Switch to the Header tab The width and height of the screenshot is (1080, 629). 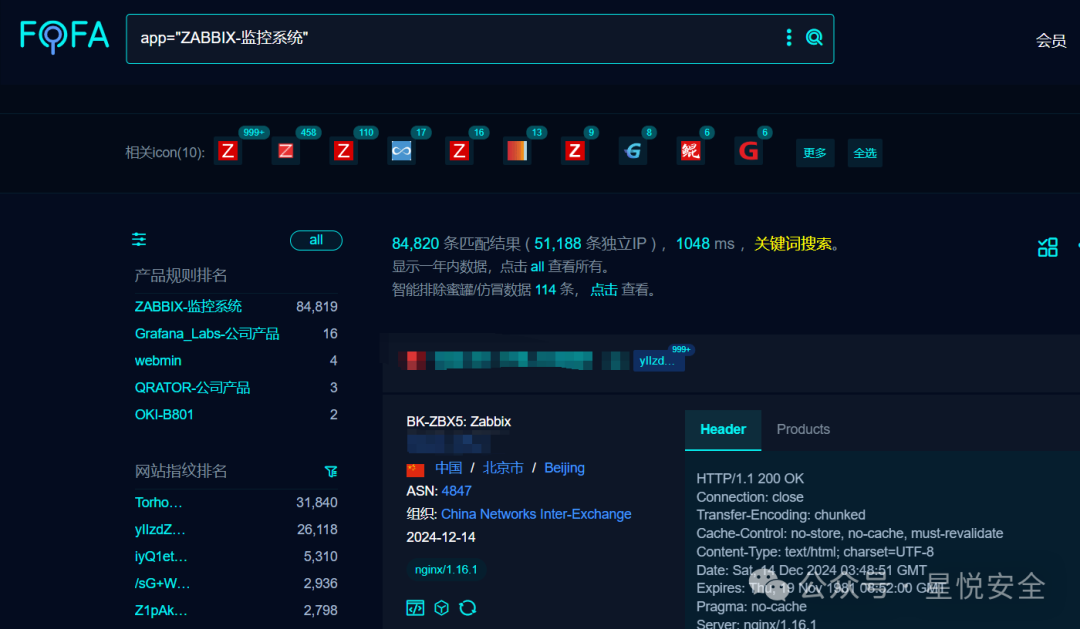coord(723,430)
